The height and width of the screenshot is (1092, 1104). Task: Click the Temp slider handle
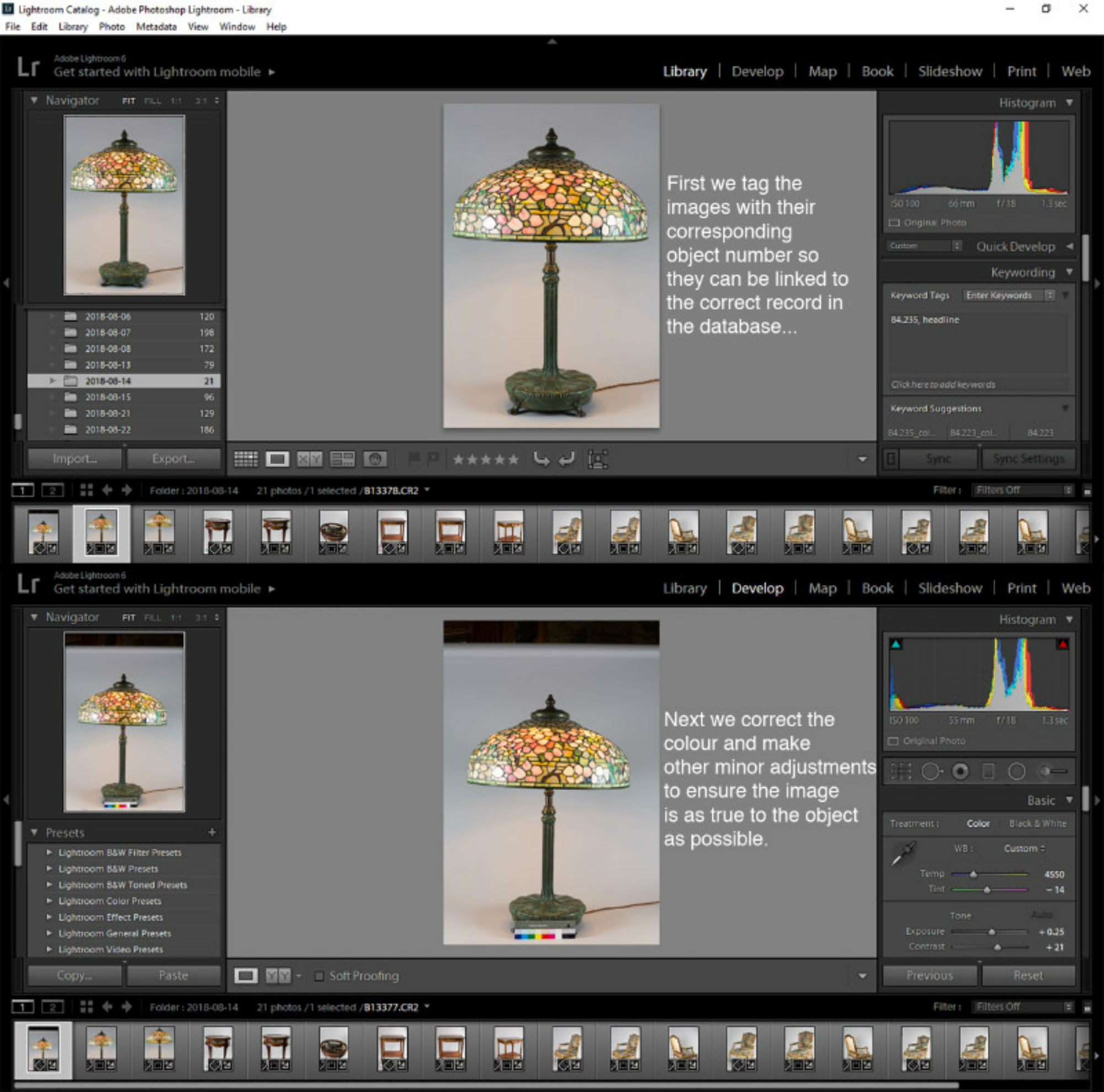click(973, 874)
